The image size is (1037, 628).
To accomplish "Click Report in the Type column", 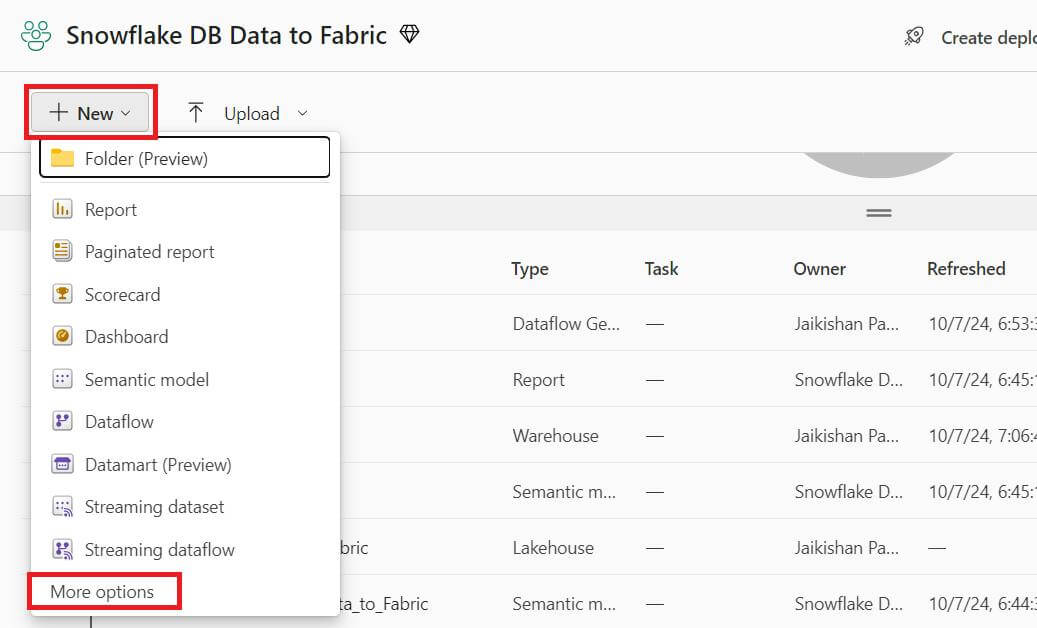I will point(538,380).
